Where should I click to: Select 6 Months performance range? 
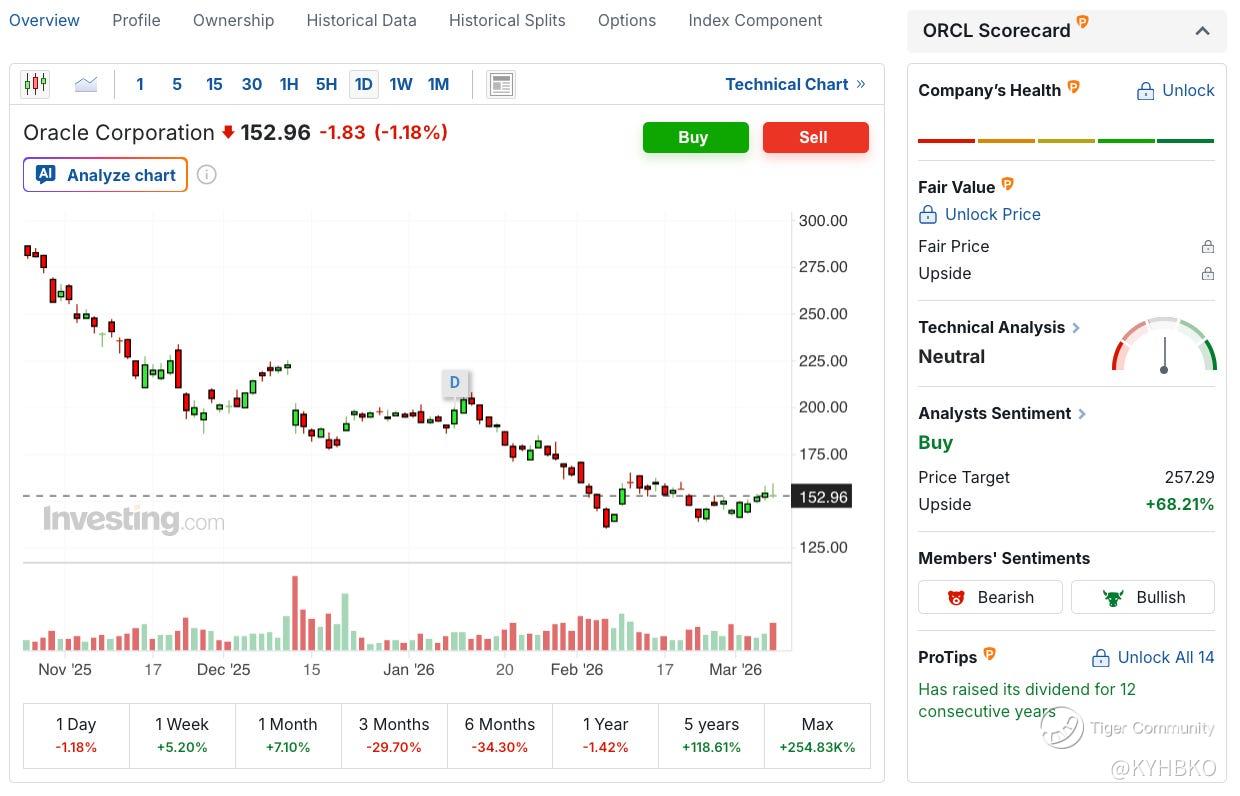tap(500, 735)
